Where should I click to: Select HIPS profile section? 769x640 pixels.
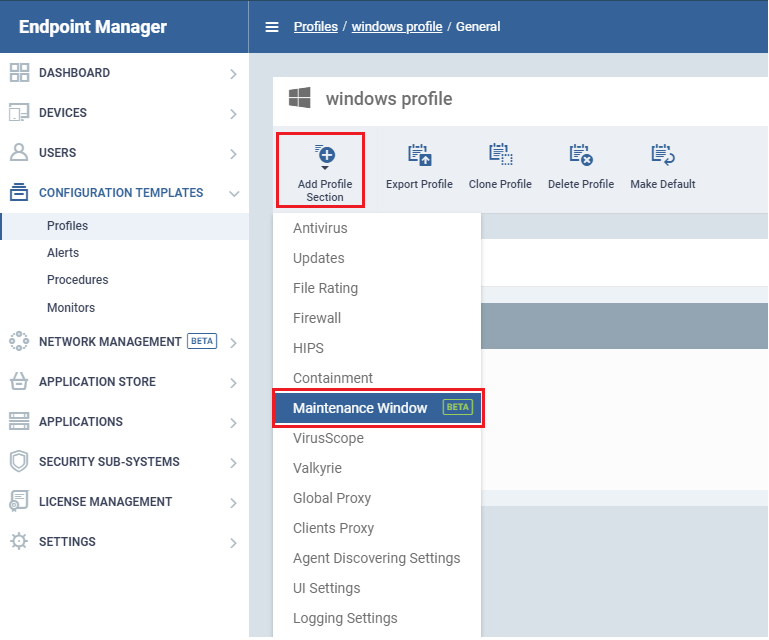tap(377, 348)
